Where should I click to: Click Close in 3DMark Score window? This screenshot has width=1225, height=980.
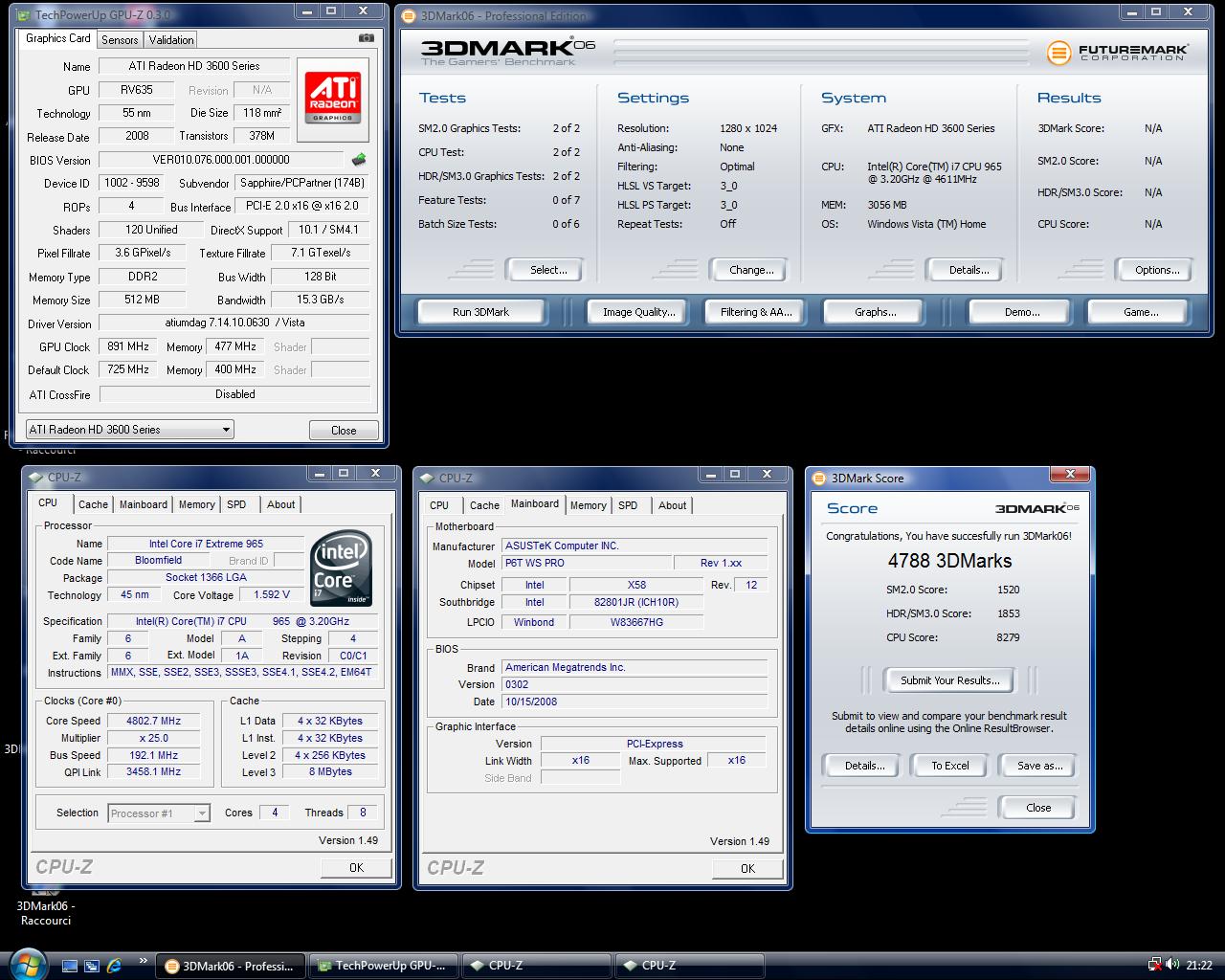pos(1038,808)
